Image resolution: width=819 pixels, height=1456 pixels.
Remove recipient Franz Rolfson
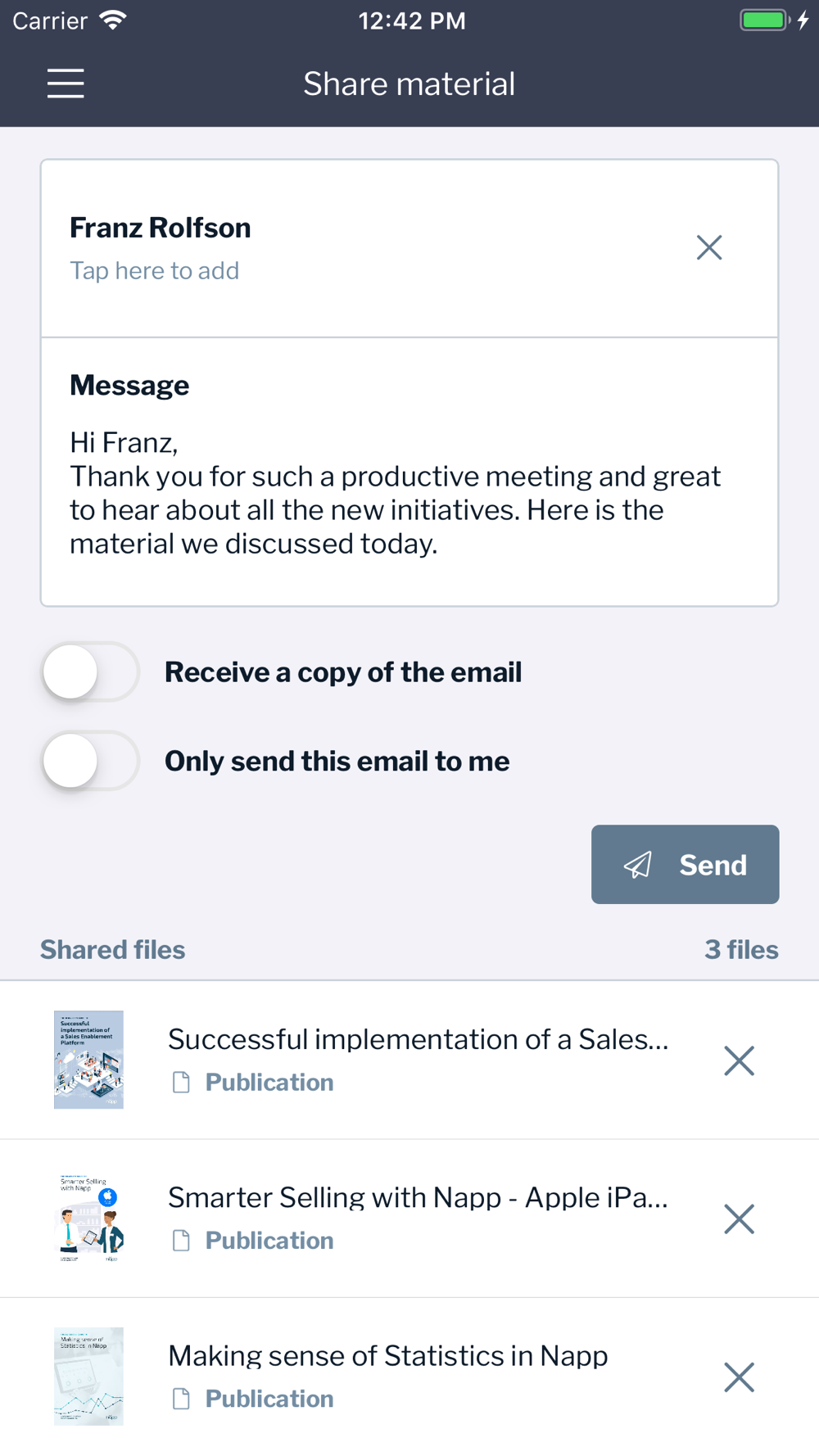(708, 247)
